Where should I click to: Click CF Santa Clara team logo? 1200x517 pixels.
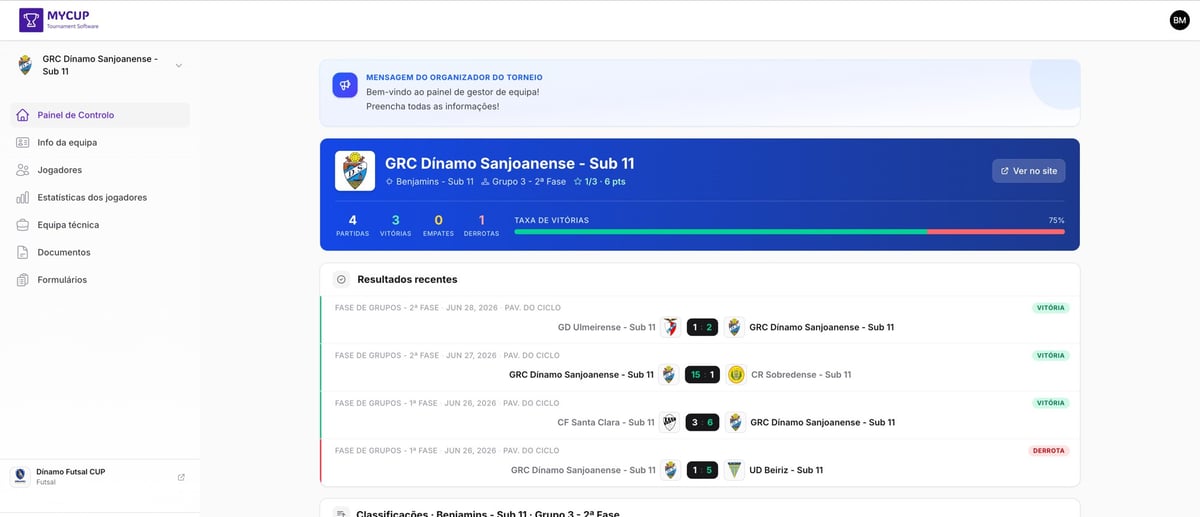click(x=670, y=422)
